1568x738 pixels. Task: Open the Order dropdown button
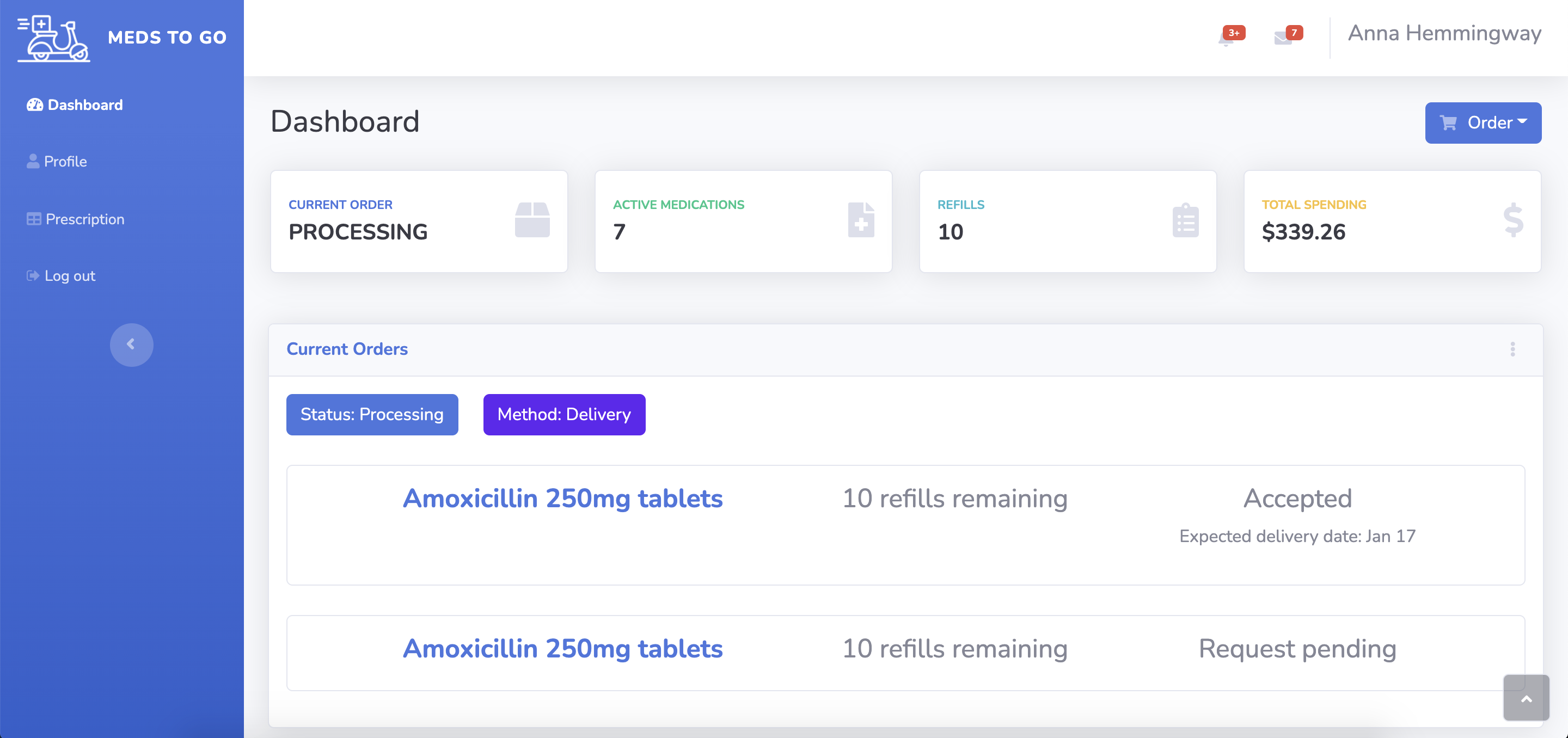click(1483, 123)
